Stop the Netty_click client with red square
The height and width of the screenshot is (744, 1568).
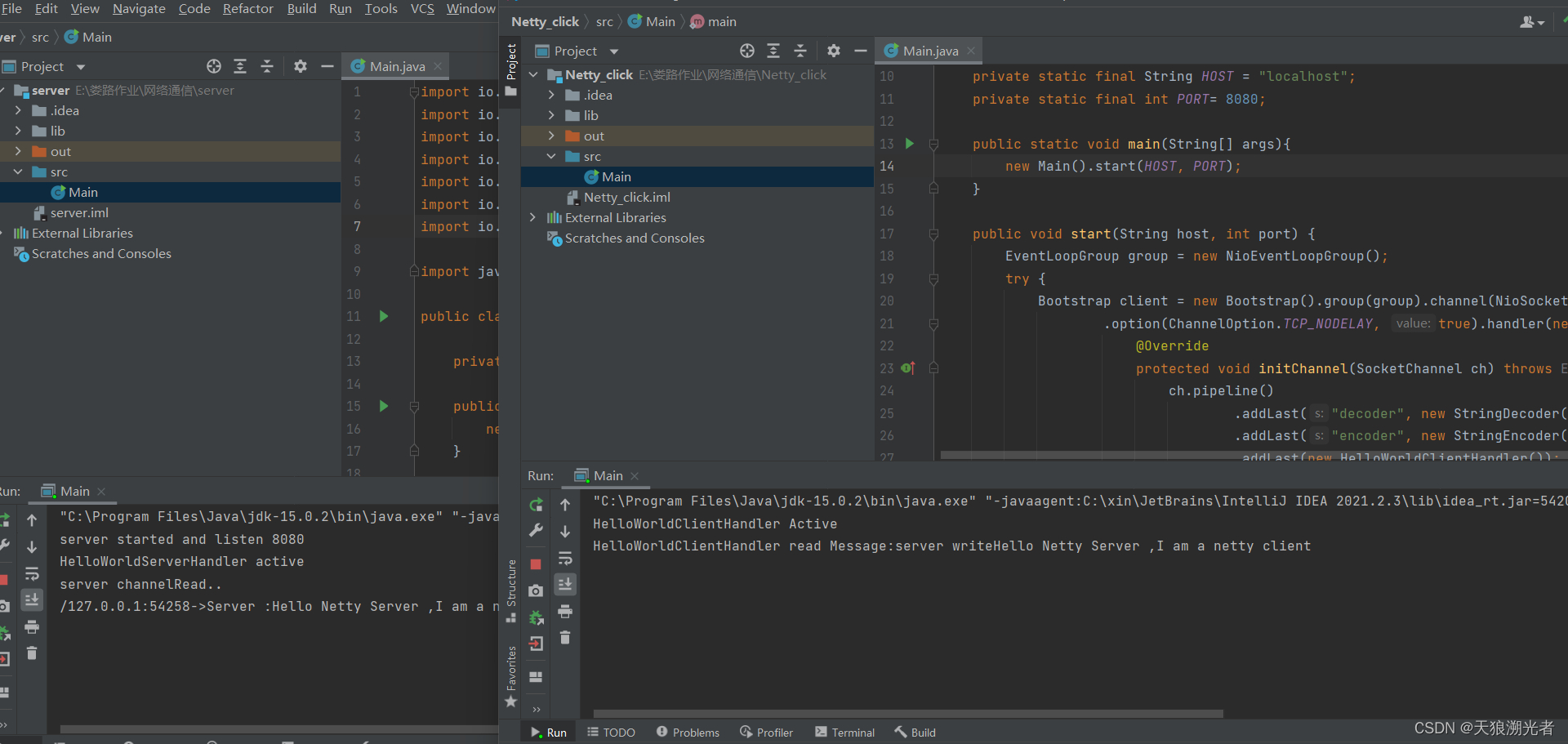click(x=536, y=564)
